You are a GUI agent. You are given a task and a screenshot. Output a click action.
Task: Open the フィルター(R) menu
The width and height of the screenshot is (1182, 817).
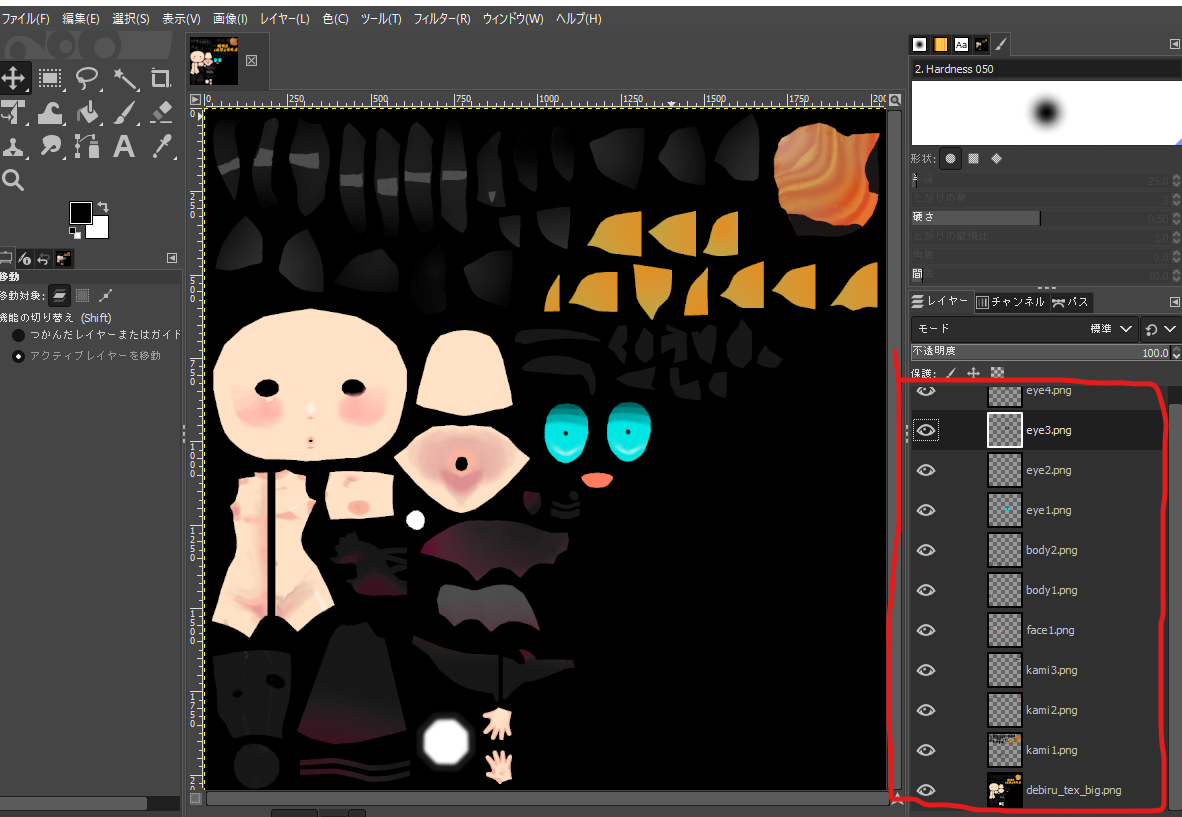442,18
